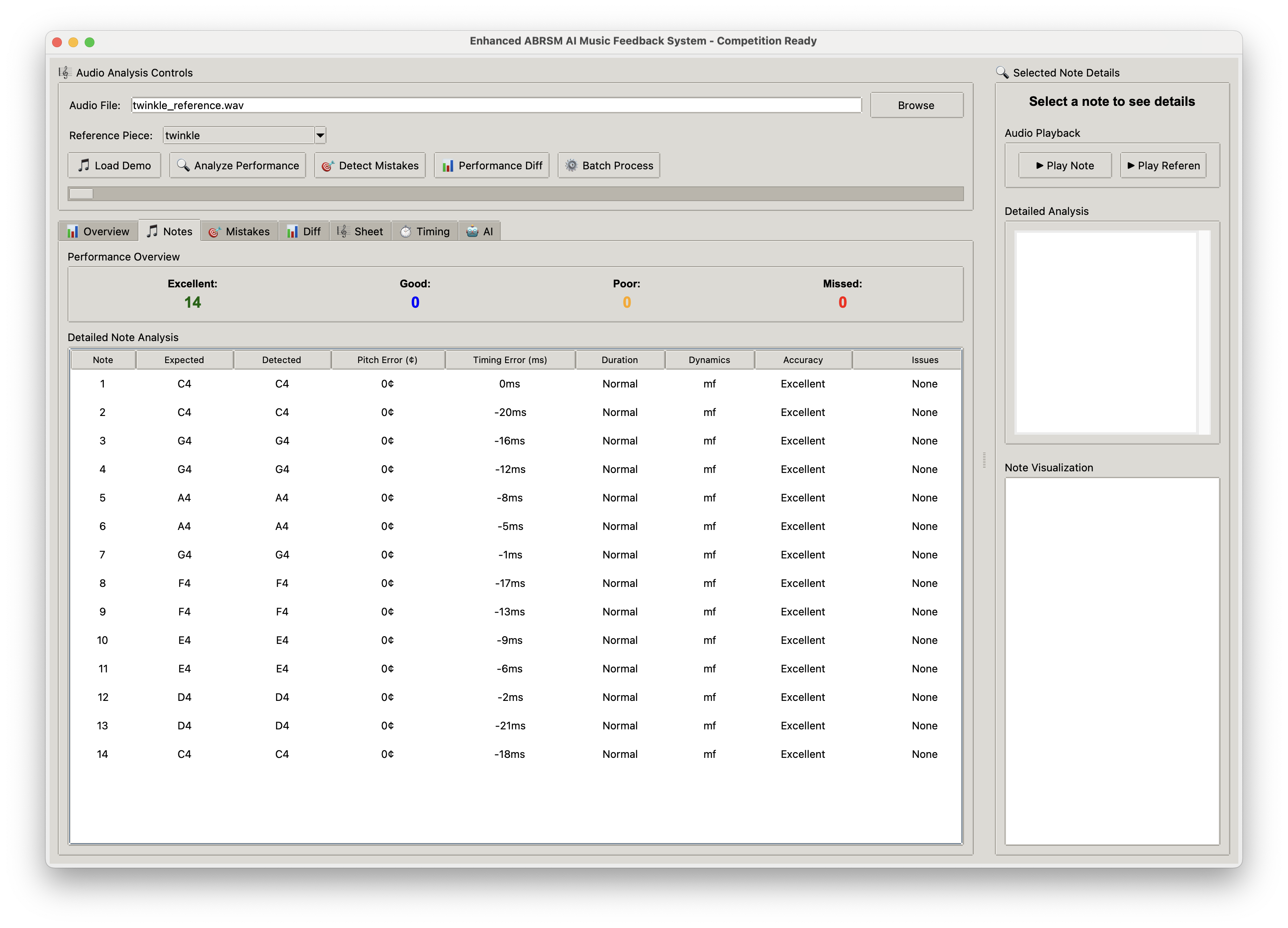Click the Detect Mistakes target icon

tap(327, 166)
